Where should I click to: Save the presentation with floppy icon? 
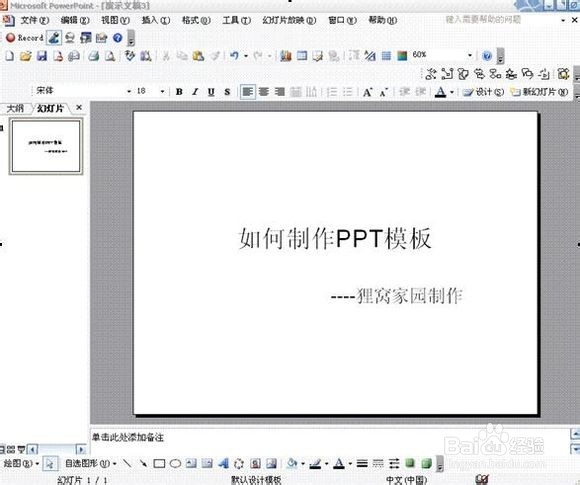click(x=41, y=56)
